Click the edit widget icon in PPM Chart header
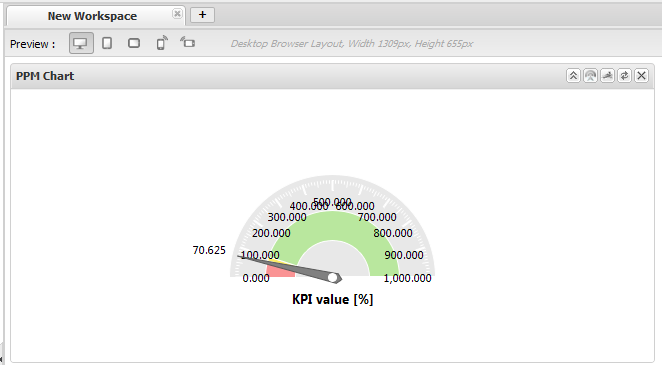Image resolution: width=662 pixels, height=365 pixels. [x=607, y=76]
